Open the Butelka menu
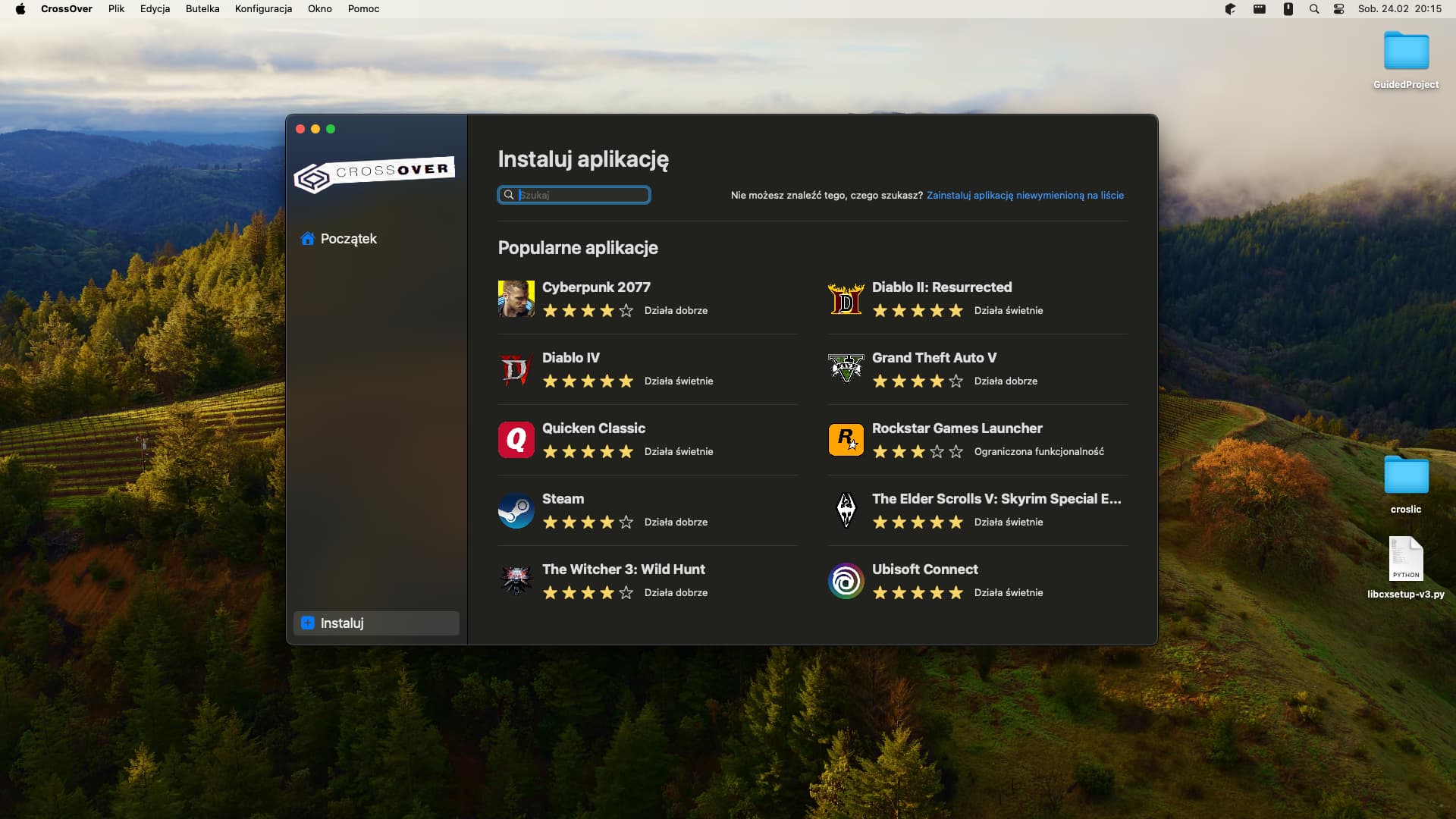 point(202,9)
